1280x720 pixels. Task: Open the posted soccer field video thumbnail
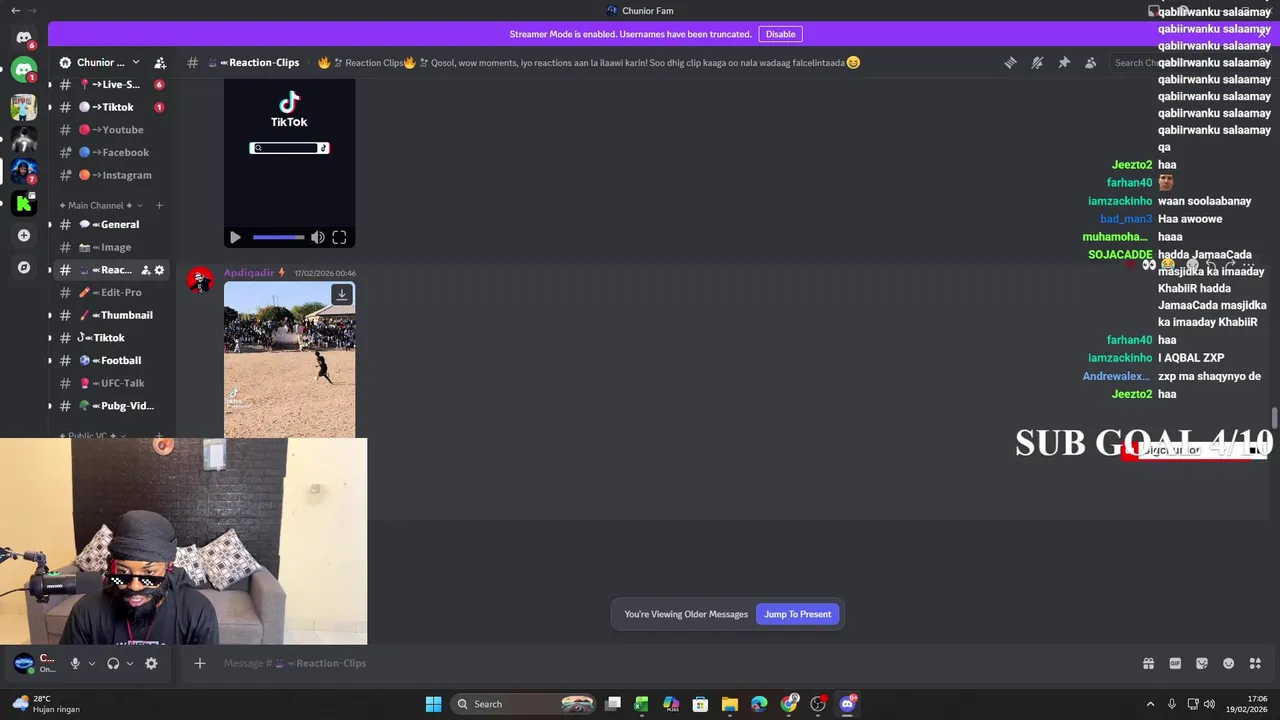click(289, 360)
